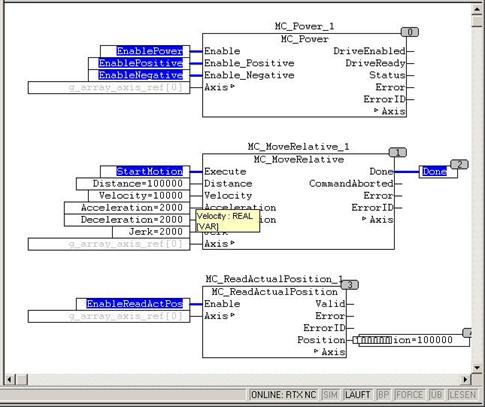Toggle the StartMotion input variable

coord(145,171)
